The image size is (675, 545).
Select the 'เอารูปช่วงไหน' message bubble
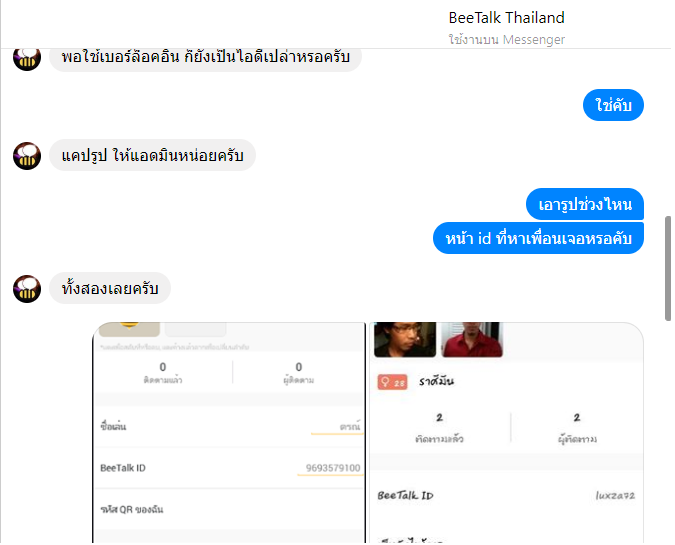(x=585, y=204)
